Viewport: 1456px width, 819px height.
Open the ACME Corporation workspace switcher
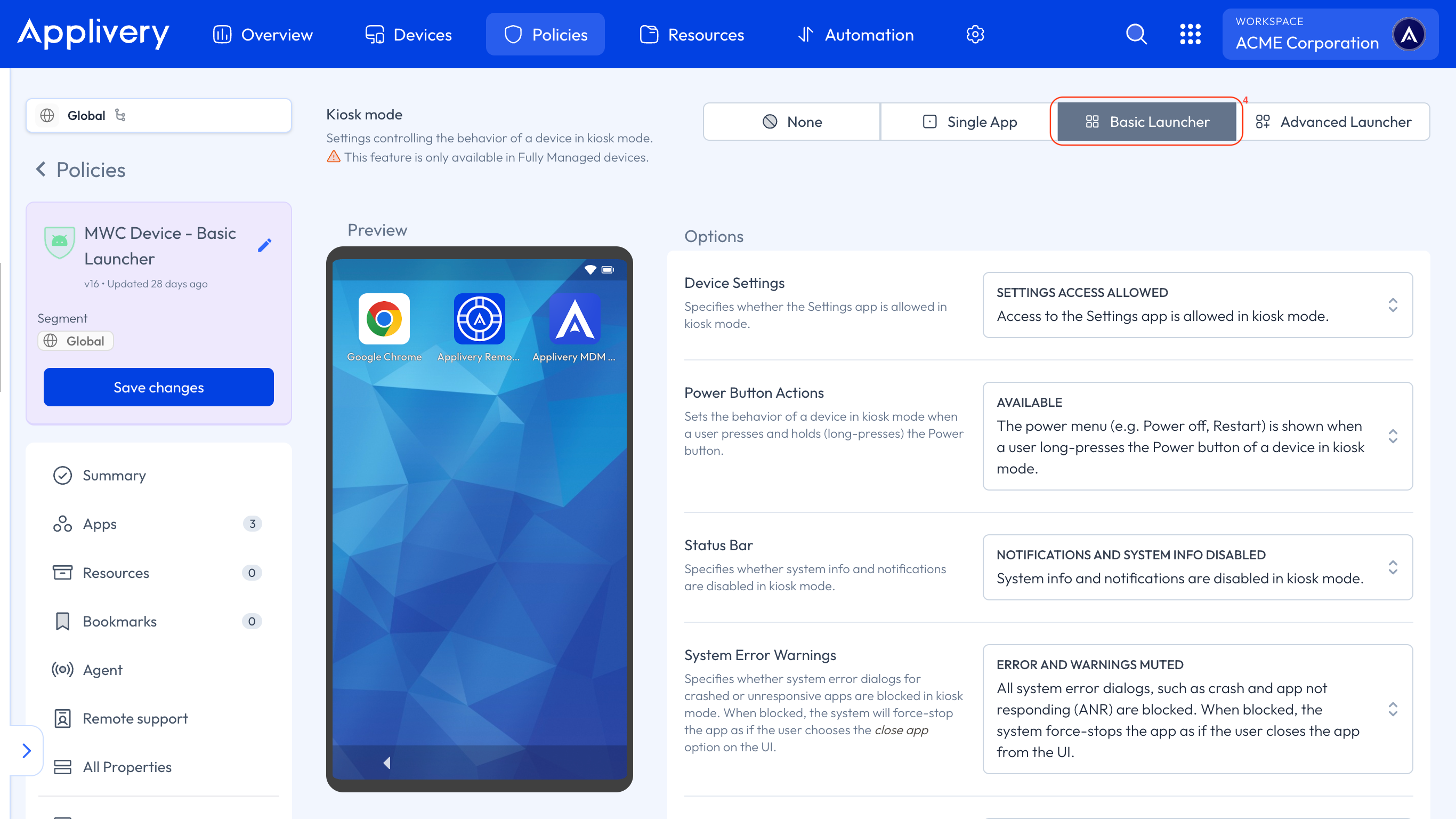pos(1330,35)
